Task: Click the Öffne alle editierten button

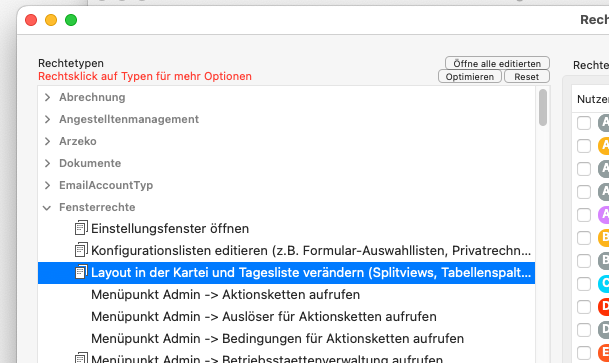Action: (x=497, y=63)
